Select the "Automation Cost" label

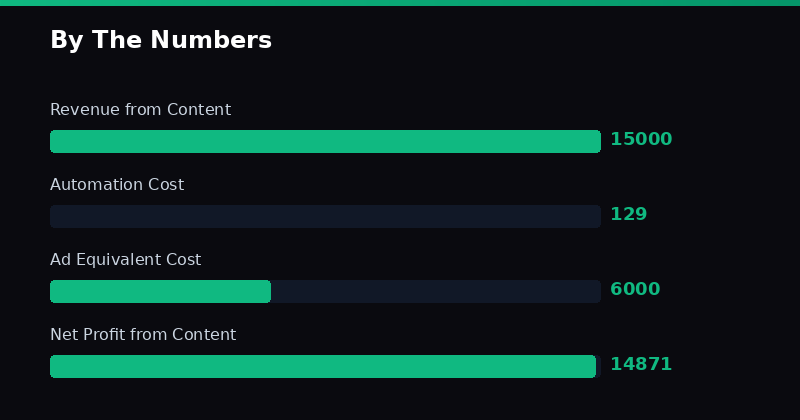117,185
